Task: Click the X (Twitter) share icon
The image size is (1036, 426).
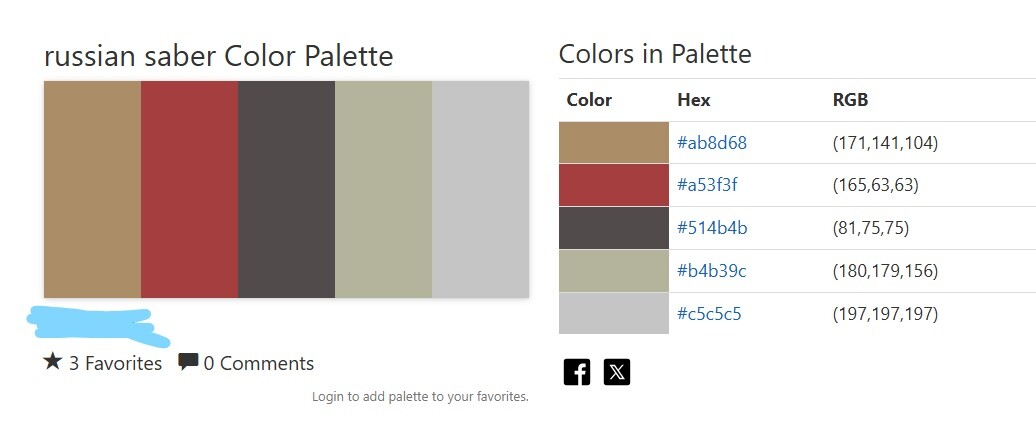Action: click(617, 372)
